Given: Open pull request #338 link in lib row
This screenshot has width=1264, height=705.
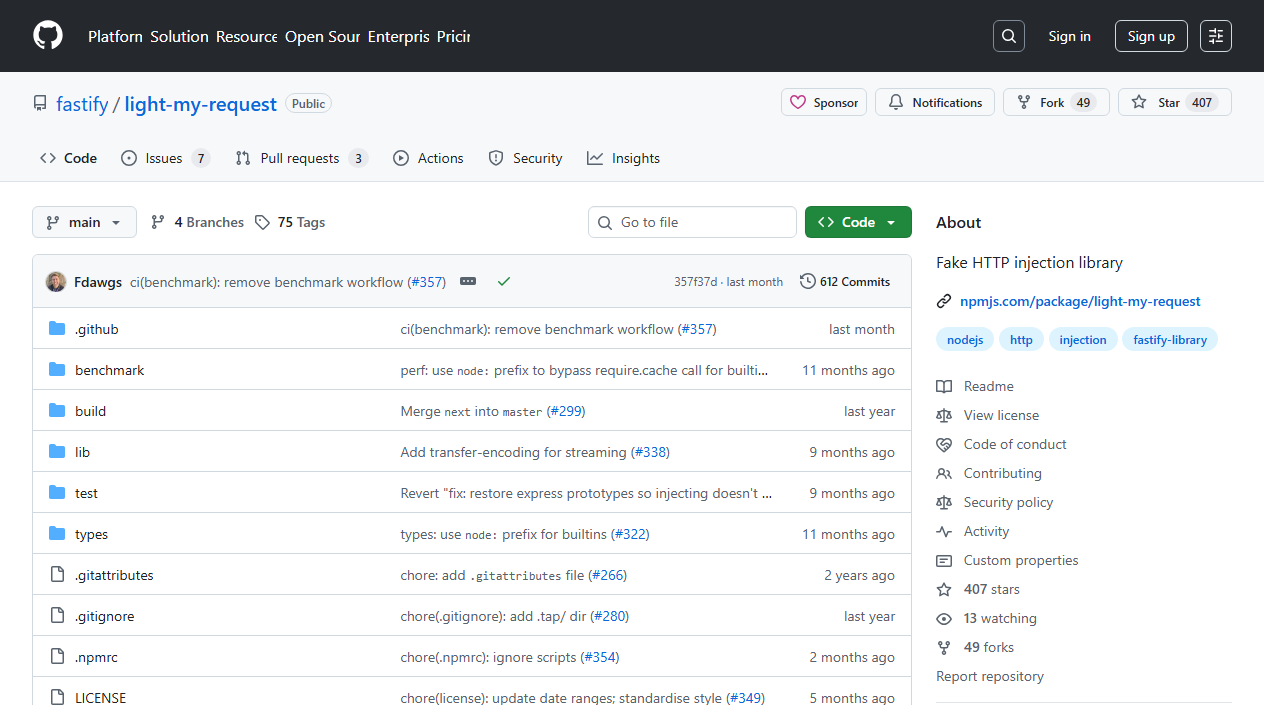Looking at the screenshot, I should click(x=650, y=452).
